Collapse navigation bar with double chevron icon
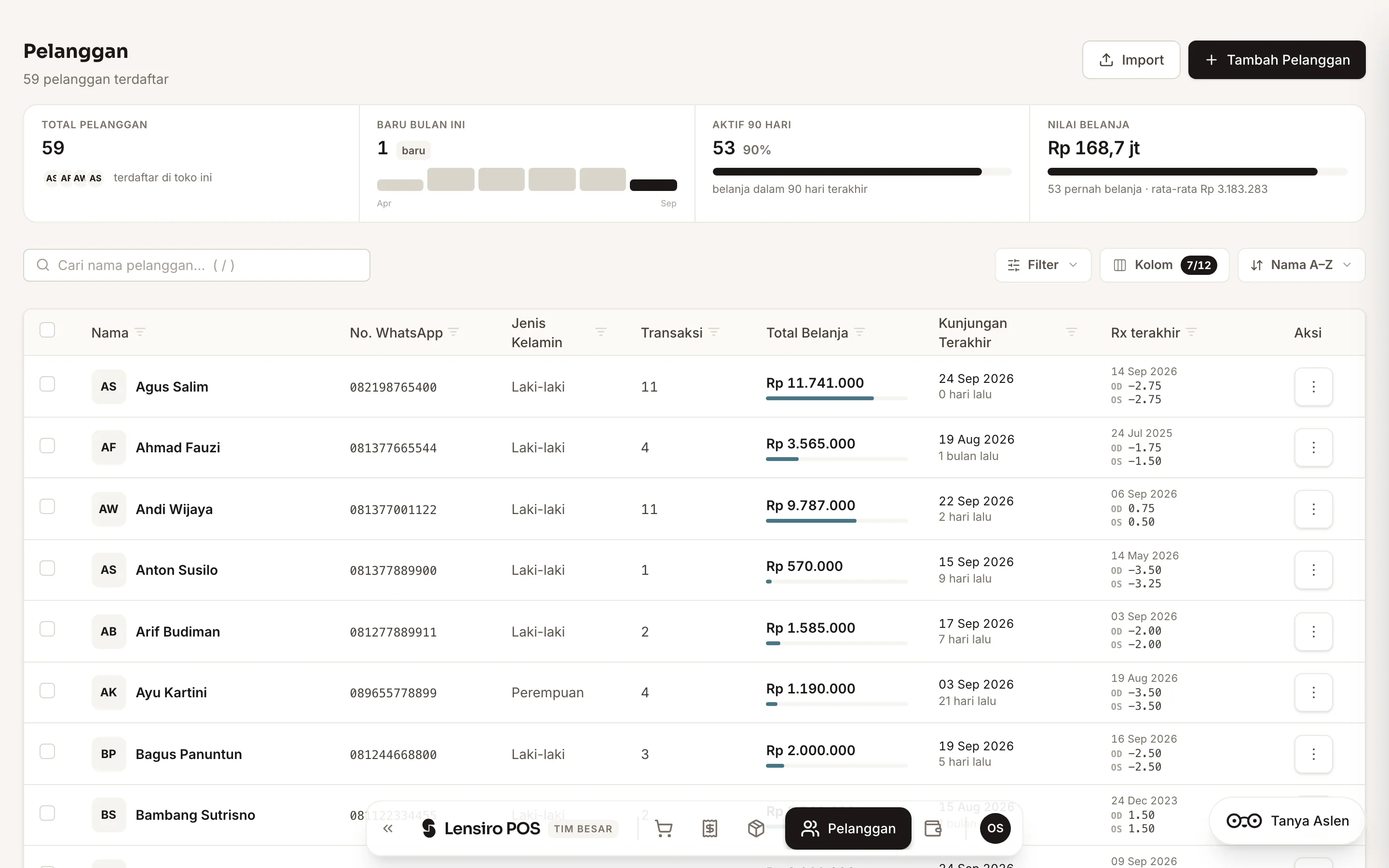Viewport: 1389px width, 868px height. coord(388,828)
